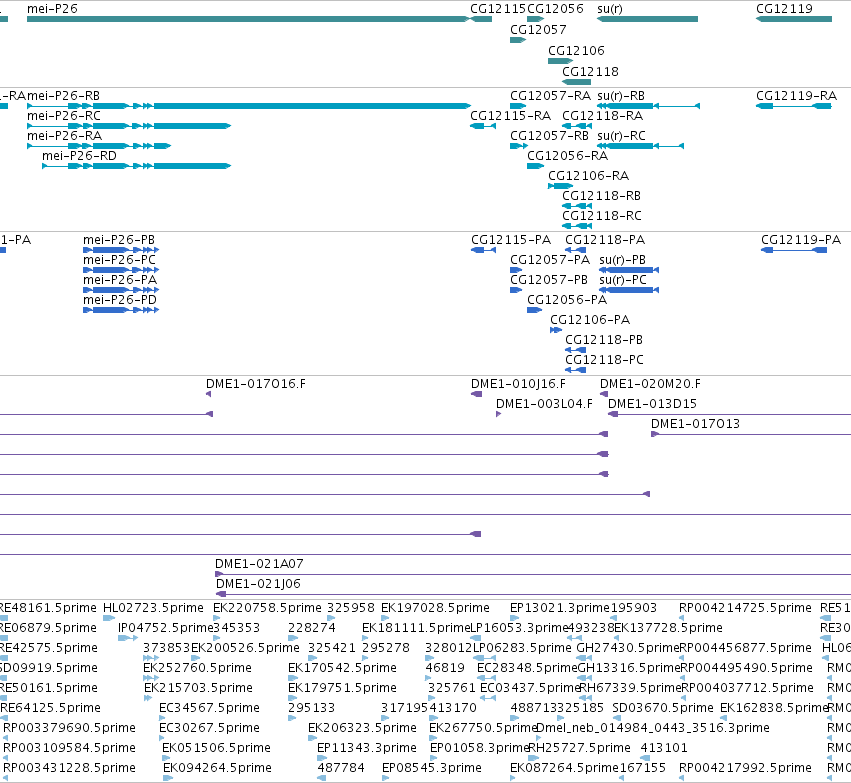Select the DME1-003L04.F clone label

coord(544,404)
